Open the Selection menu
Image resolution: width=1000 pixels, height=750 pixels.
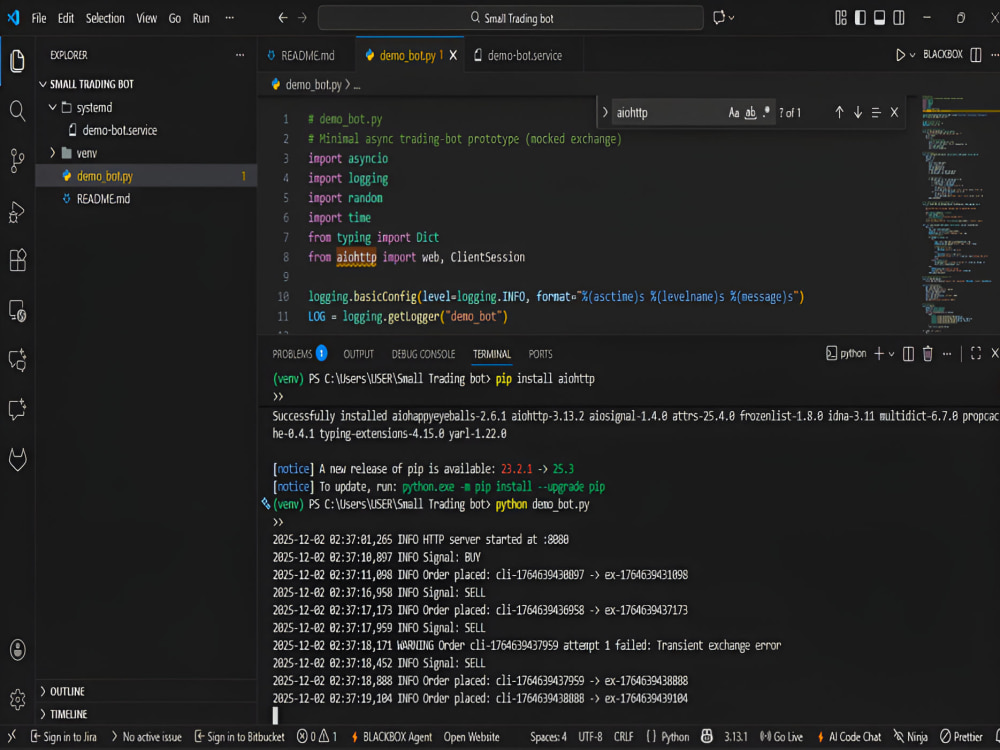(105, 18)
